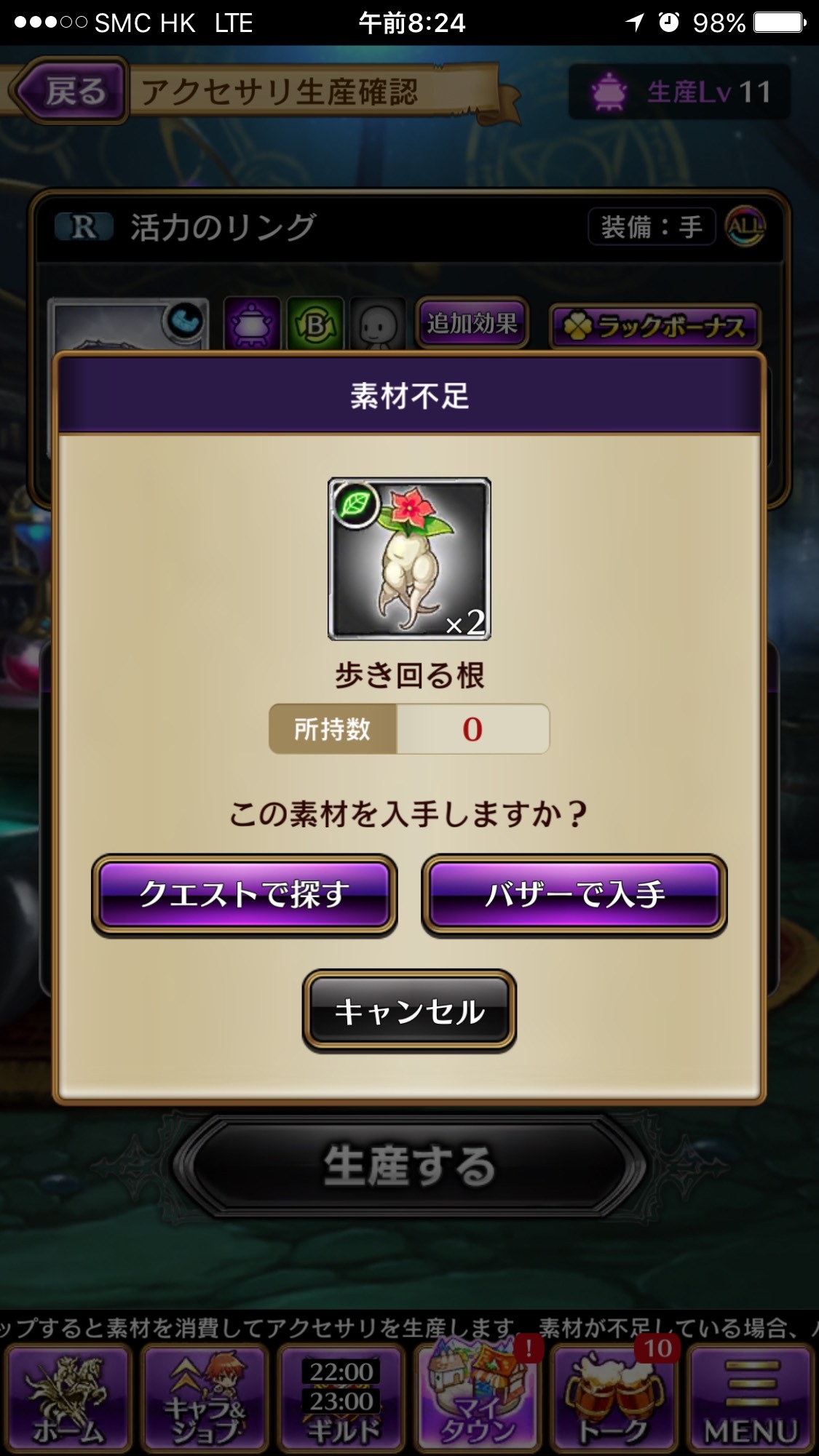Tap the 生産する produce button
The width and height of the screenshot is (819, 1456).
click(x=409, y=1166)
